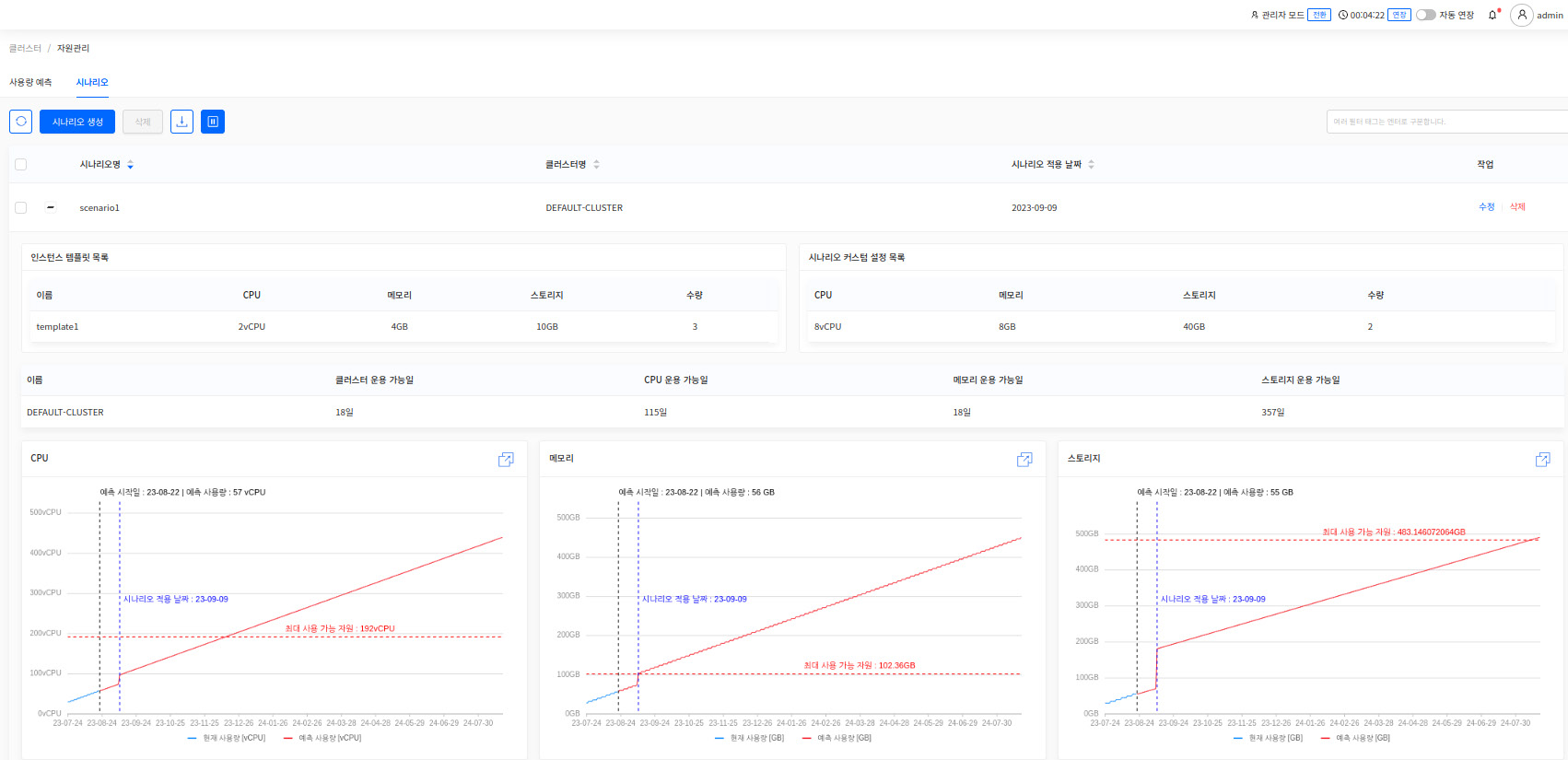Image resolution: width=1568 pixels, height=760 pixels.
Task: Toggle 예측 사용량 legend swatch in CPU chart
Action: coord(288,738)
